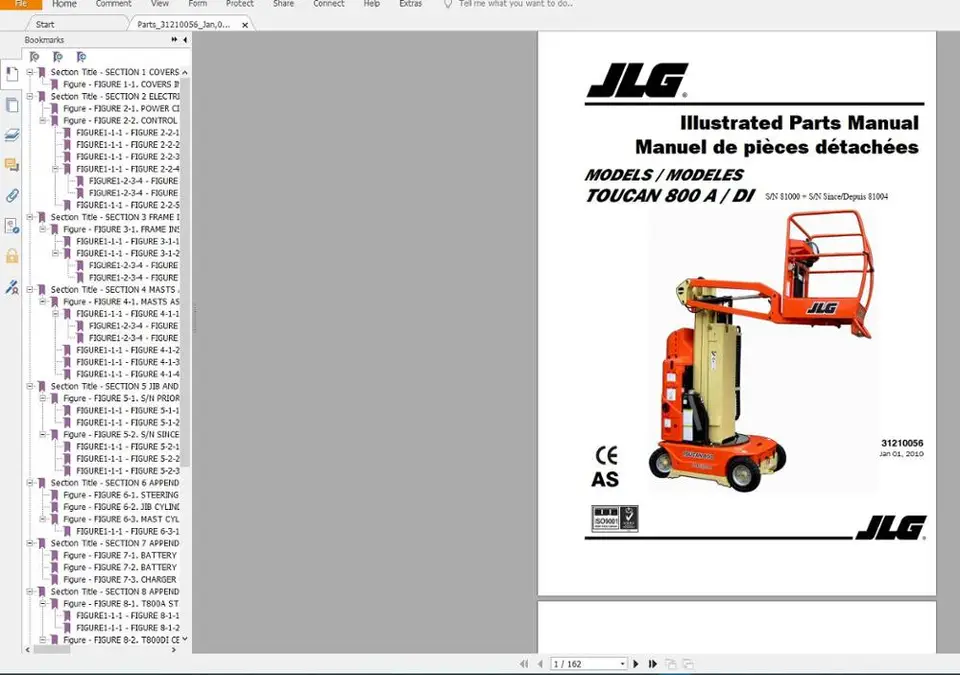Click the Tell me search field
The image size is (960, 675).
pos(516,4)
